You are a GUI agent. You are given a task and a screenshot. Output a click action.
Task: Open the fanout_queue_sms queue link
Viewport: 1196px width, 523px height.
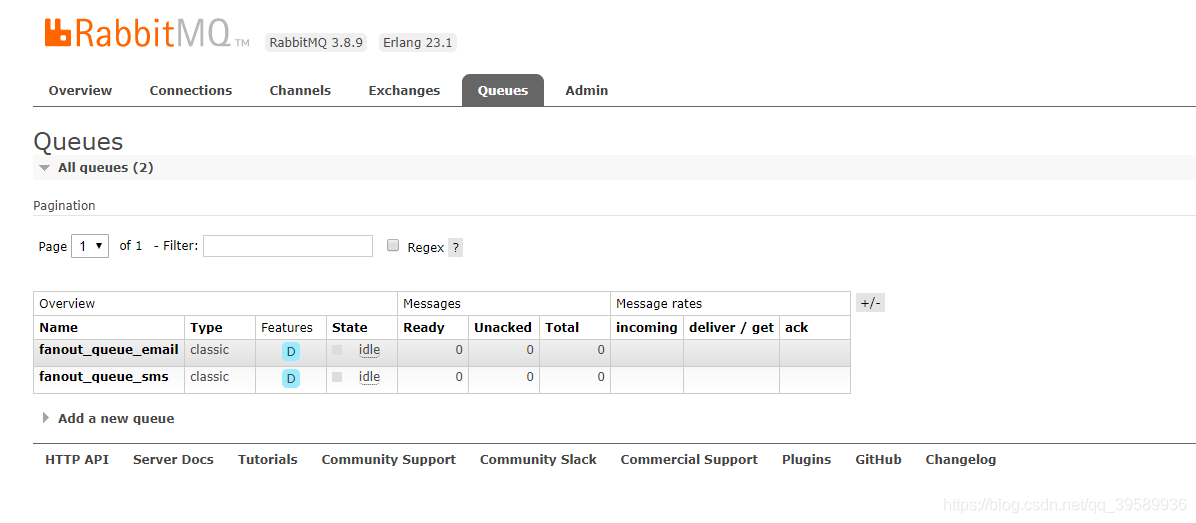[x=104, y=377]
